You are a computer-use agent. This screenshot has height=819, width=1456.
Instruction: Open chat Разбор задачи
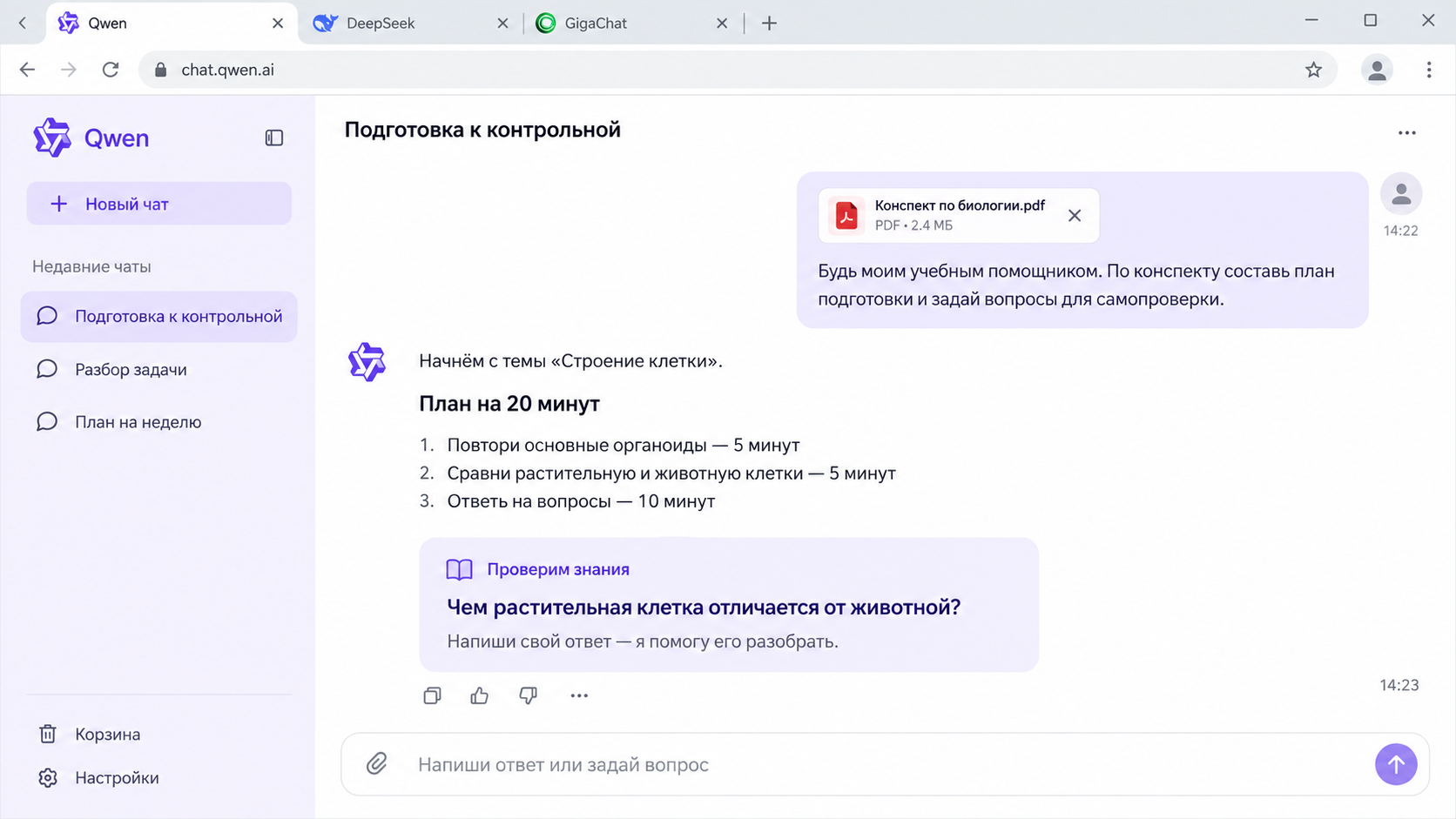[159, 369]
